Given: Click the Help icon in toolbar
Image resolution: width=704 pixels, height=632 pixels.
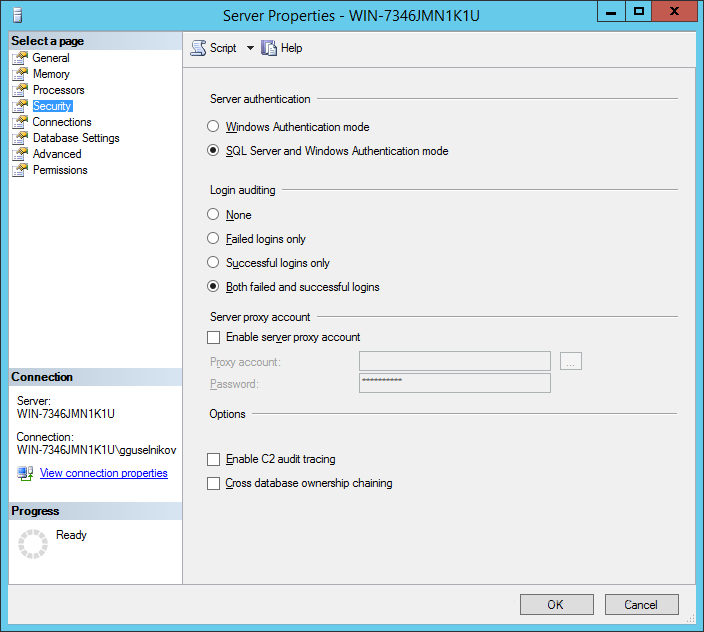Looking at the screenshot, I should [269, 48].
